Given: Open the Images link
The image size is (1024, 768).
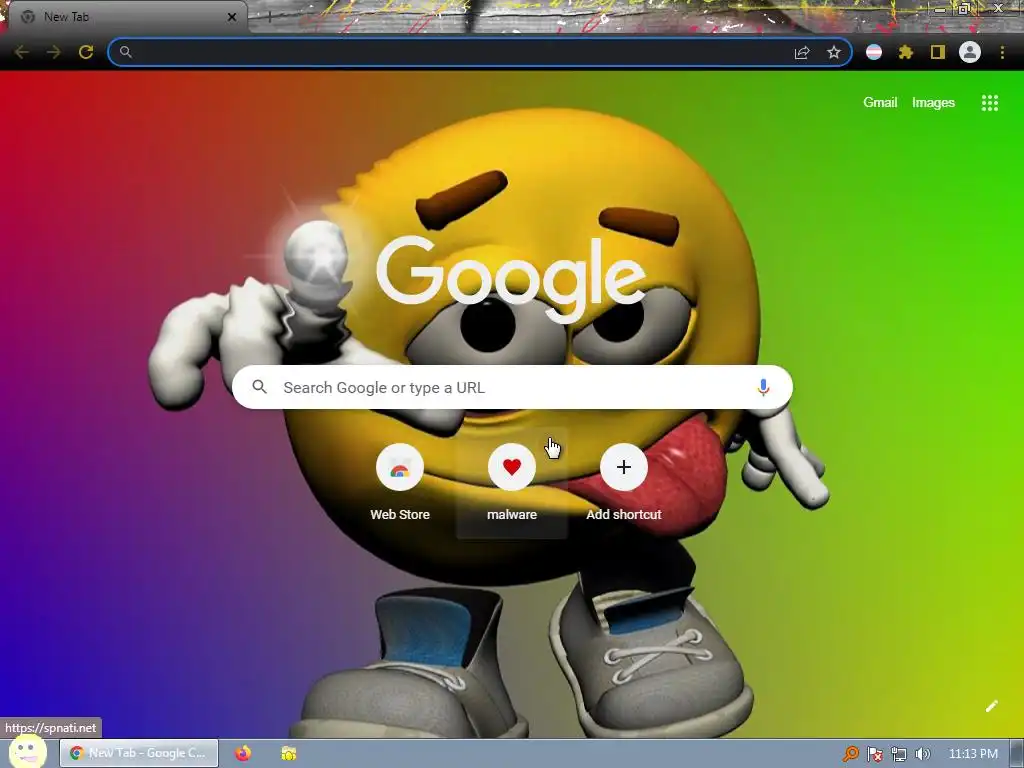Looking at the screenshot, I should [x=933, y=103].
